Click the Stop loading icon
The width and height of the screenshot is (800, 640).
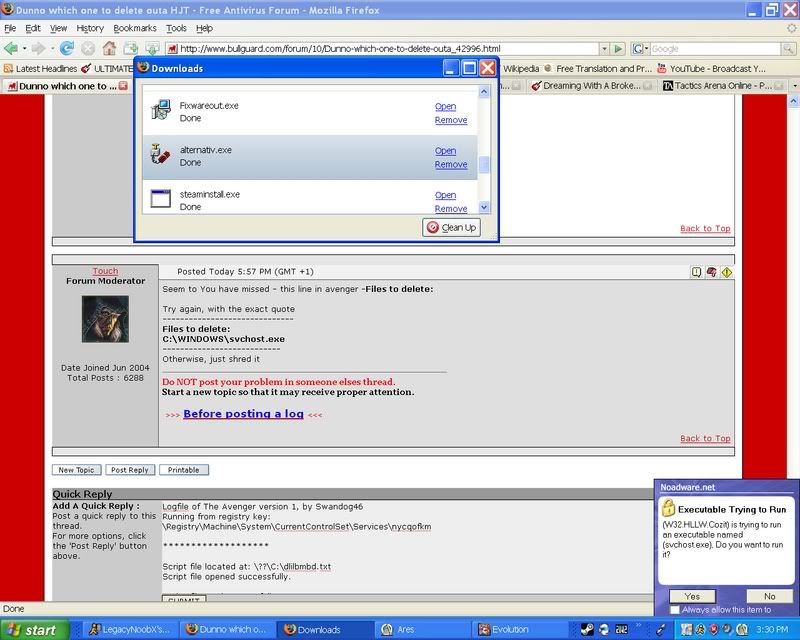(88, 48)
